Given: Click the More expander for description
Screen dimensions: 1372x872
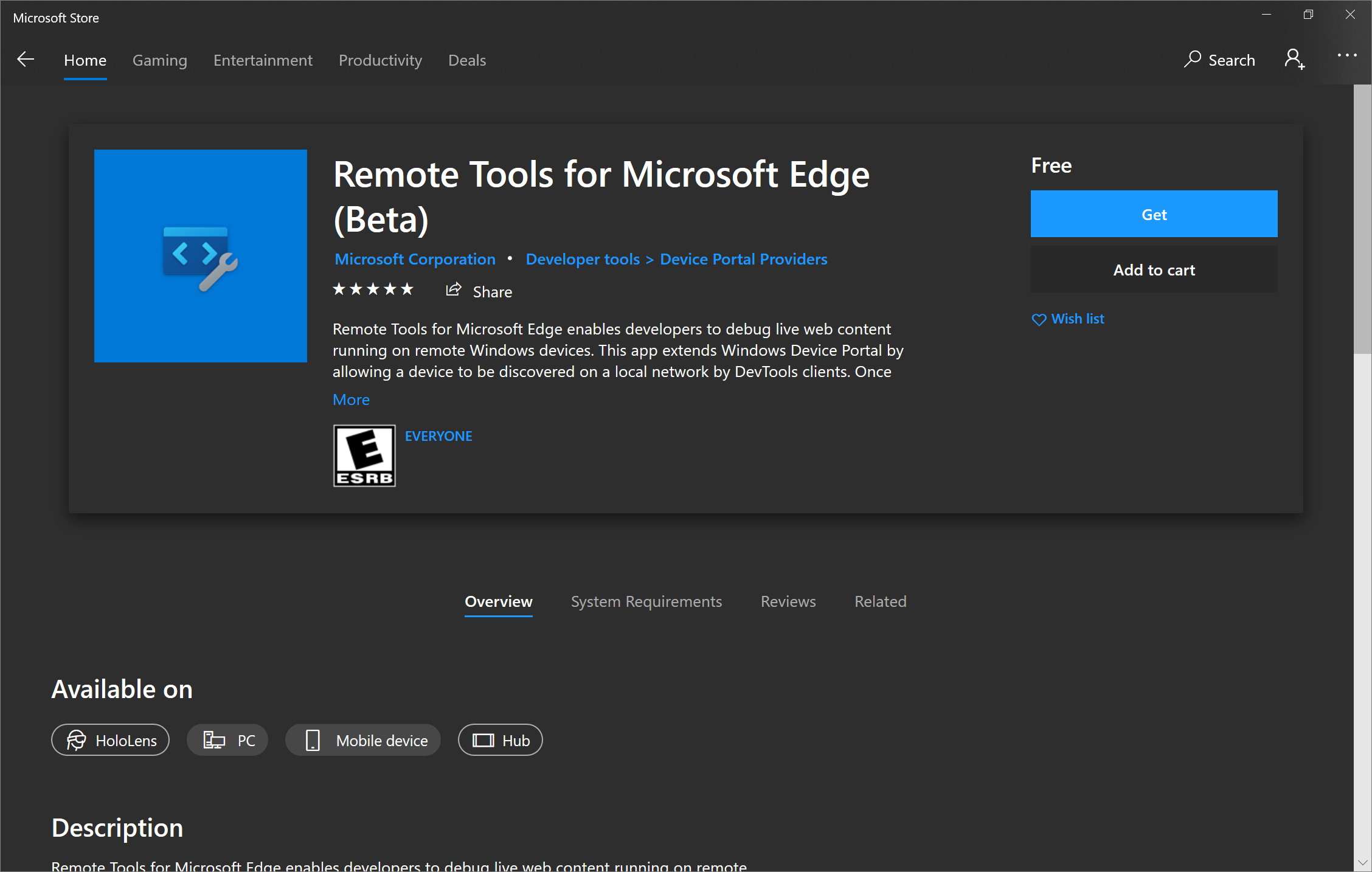Looking at the screenshot, I should coord(351,399).
